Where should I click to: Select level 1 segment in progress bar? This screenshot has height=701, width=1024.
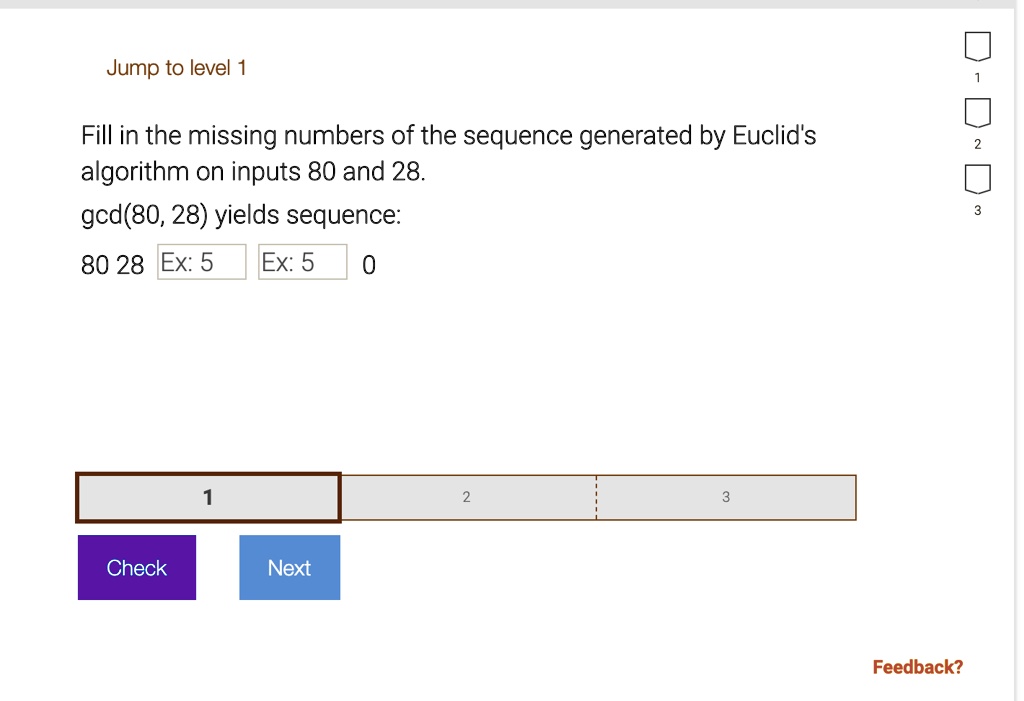tap(208, 498)
